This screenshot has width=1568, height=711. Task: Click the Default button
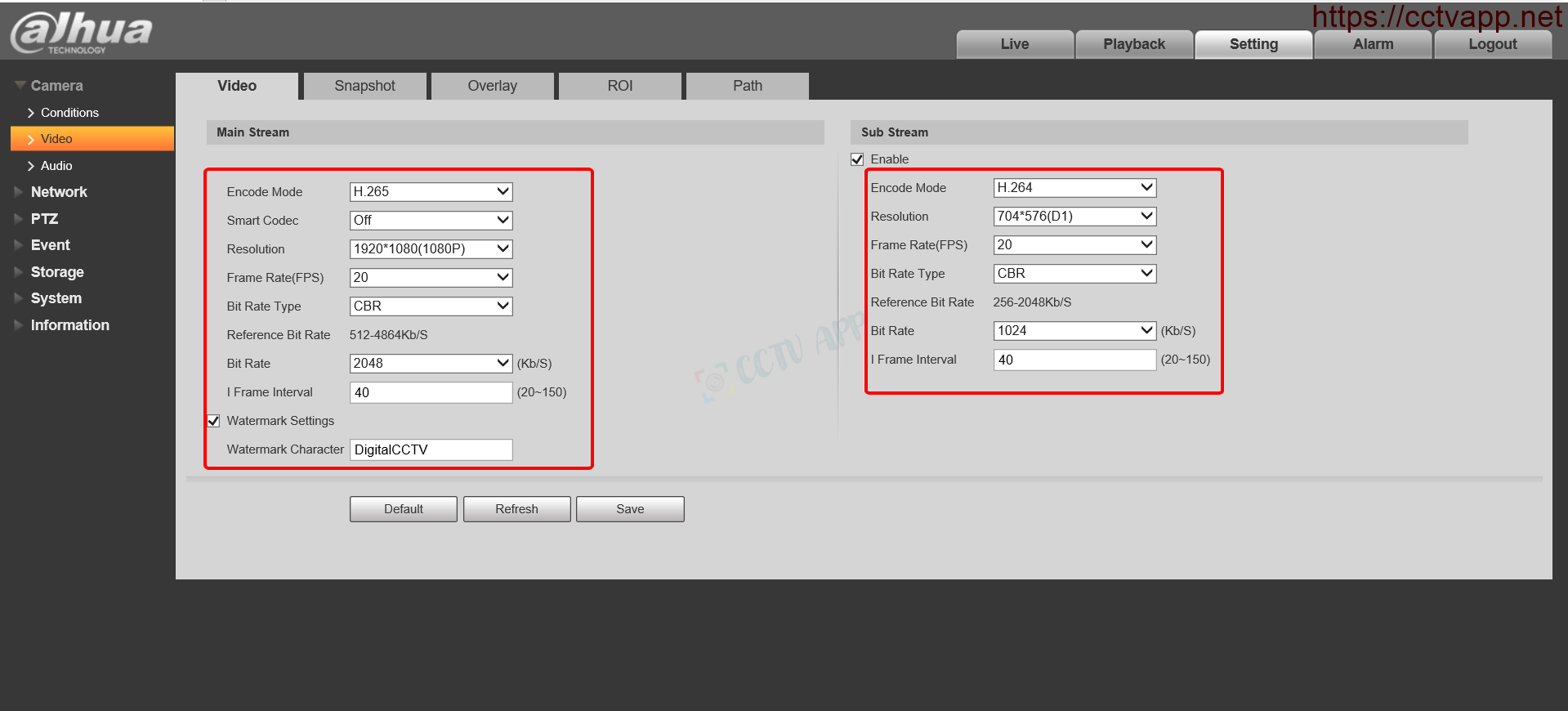point(404,509)
